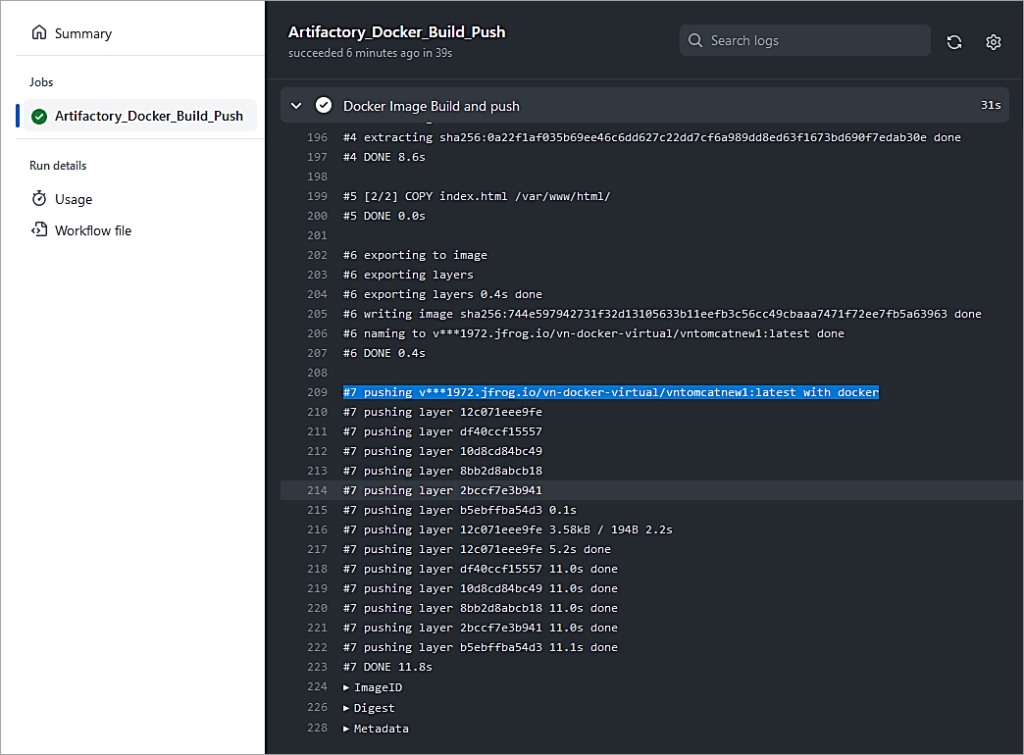Click line number 209 in the log

click(317, 391)
